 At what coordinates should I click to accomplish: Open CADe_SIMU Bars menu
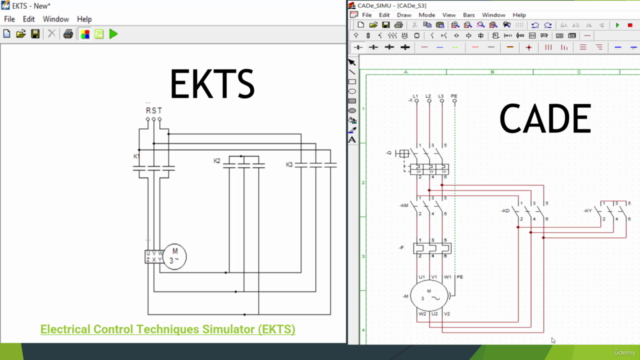(469, 15)
